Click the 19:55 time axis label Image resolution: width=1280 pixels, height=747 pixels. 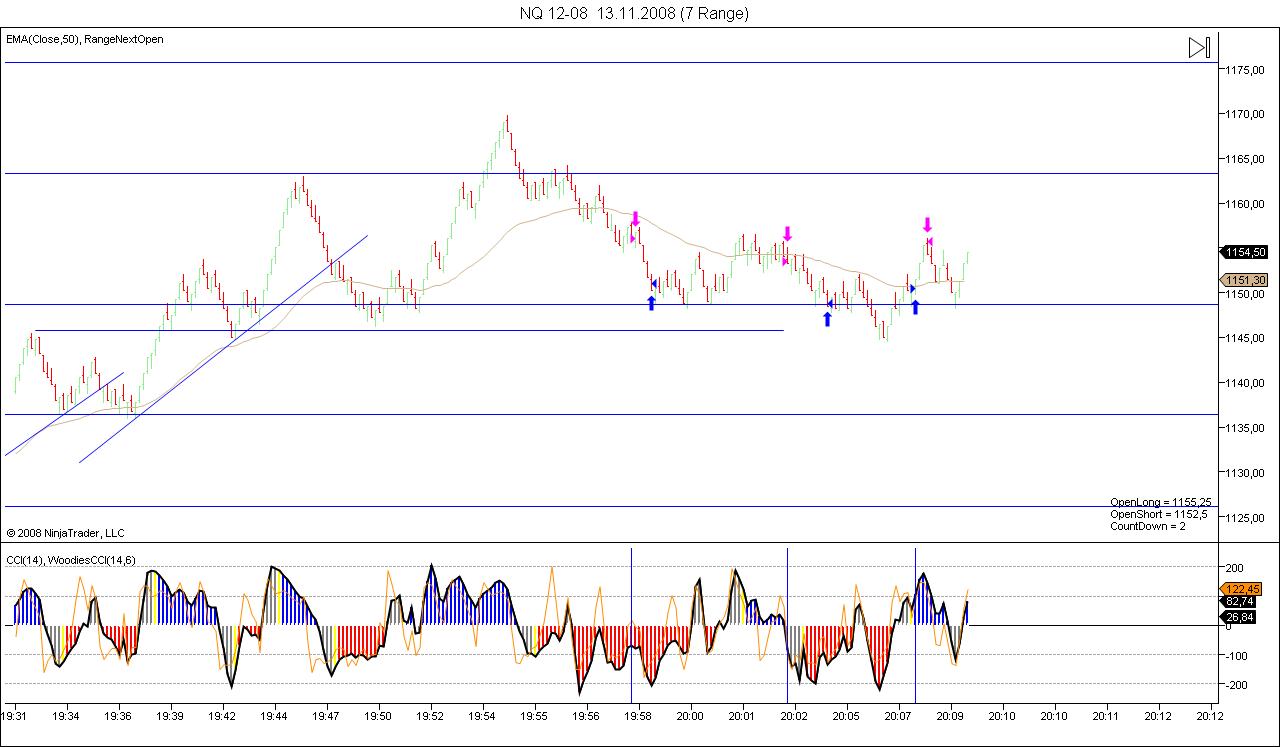click(x=535, y=716)
